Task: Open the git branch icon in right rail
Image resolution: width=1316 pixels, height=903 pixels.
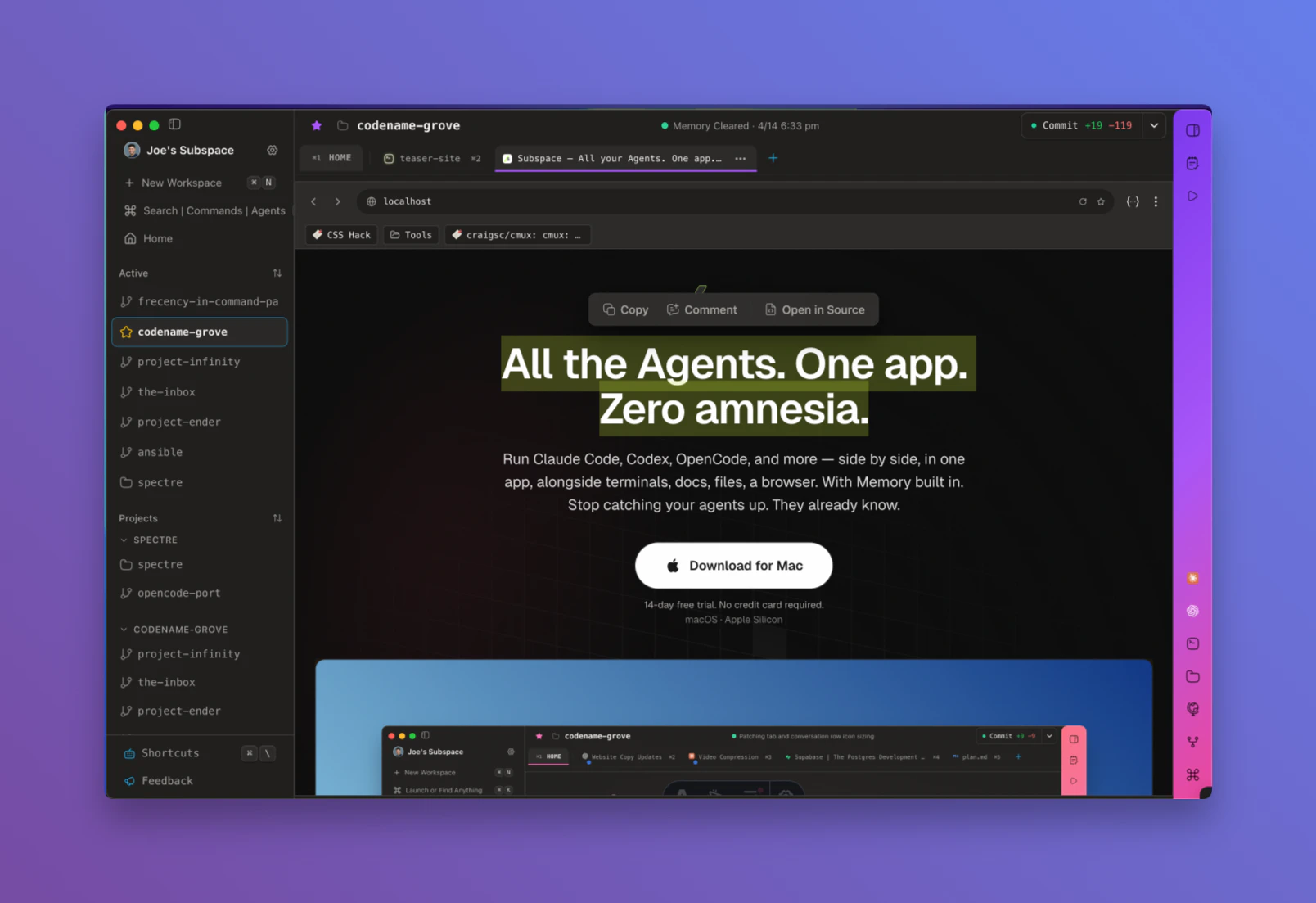Action: pos(1192,742)
